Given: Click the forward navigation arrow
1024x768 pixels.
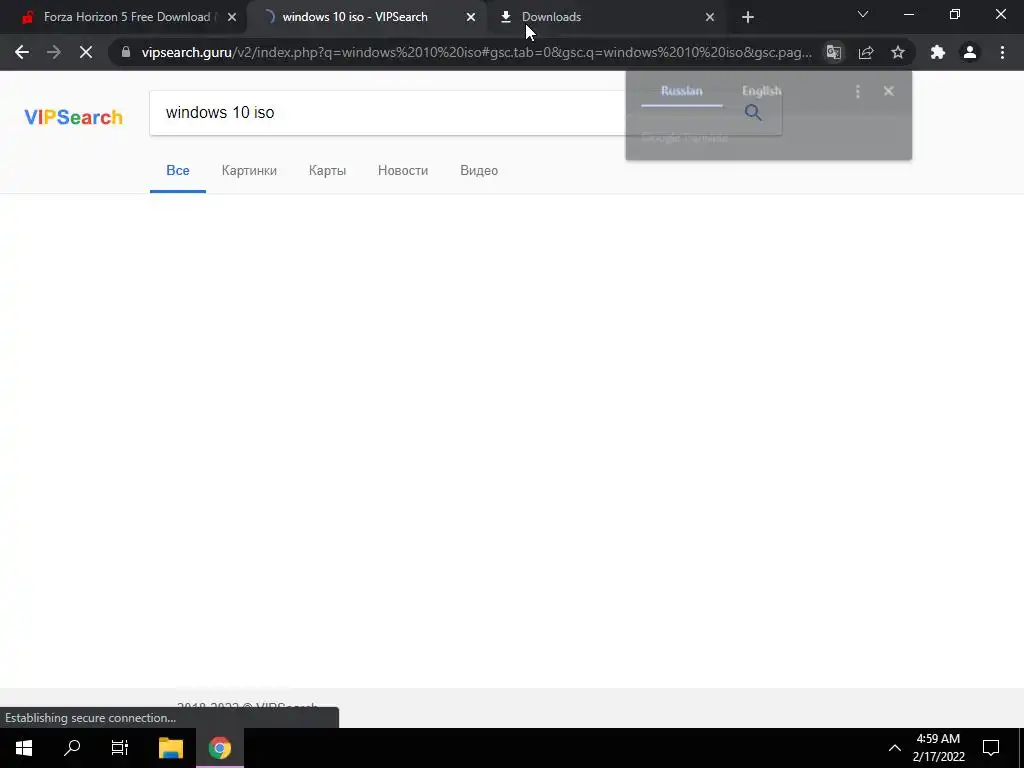Looking at the screenshot, I should pos(54,52).
